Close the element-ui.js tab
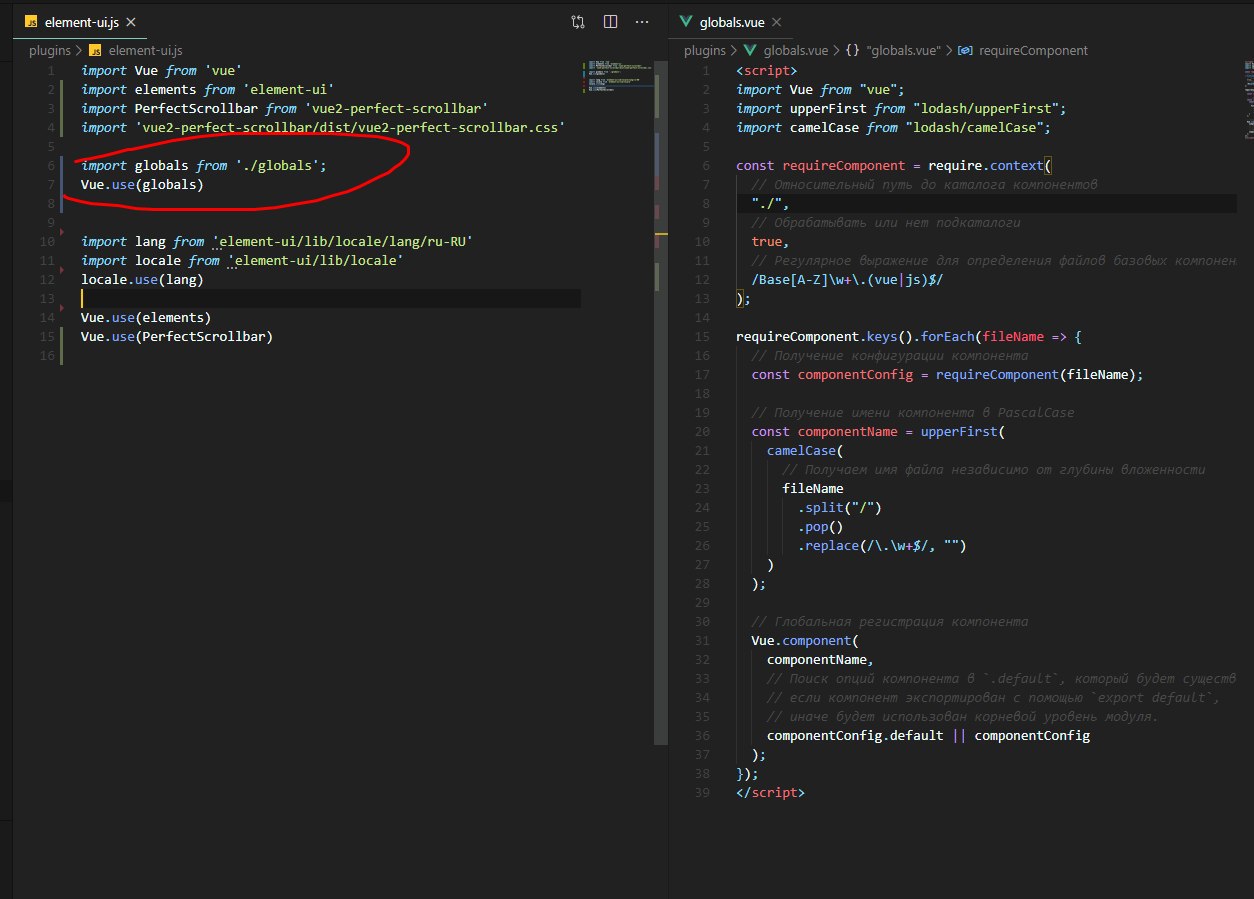The image size is (1254, 899). tap(133, 21)
